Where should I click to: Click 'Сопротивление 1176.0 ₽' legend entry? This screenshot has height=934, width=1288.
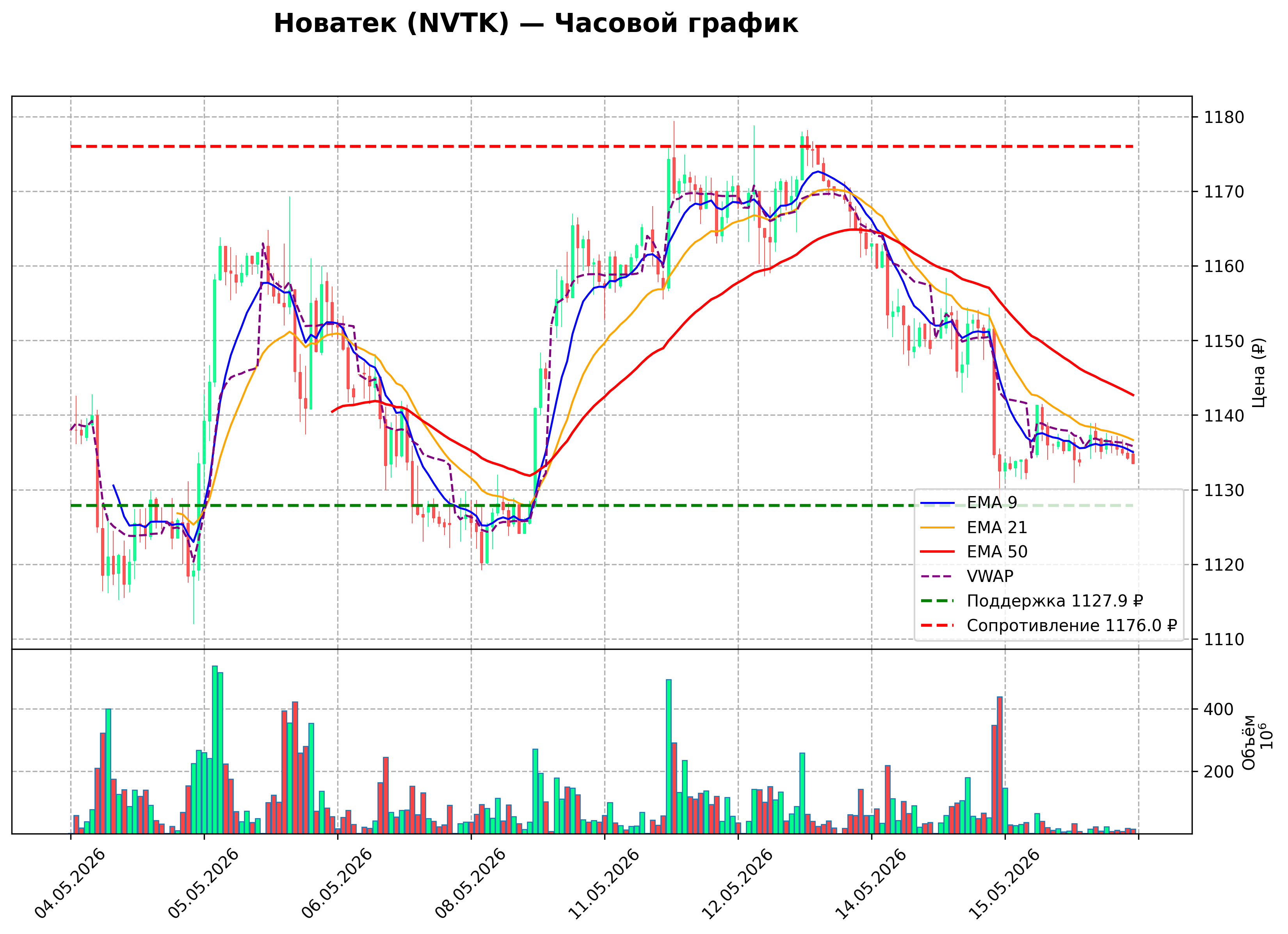pos(1048,625)
